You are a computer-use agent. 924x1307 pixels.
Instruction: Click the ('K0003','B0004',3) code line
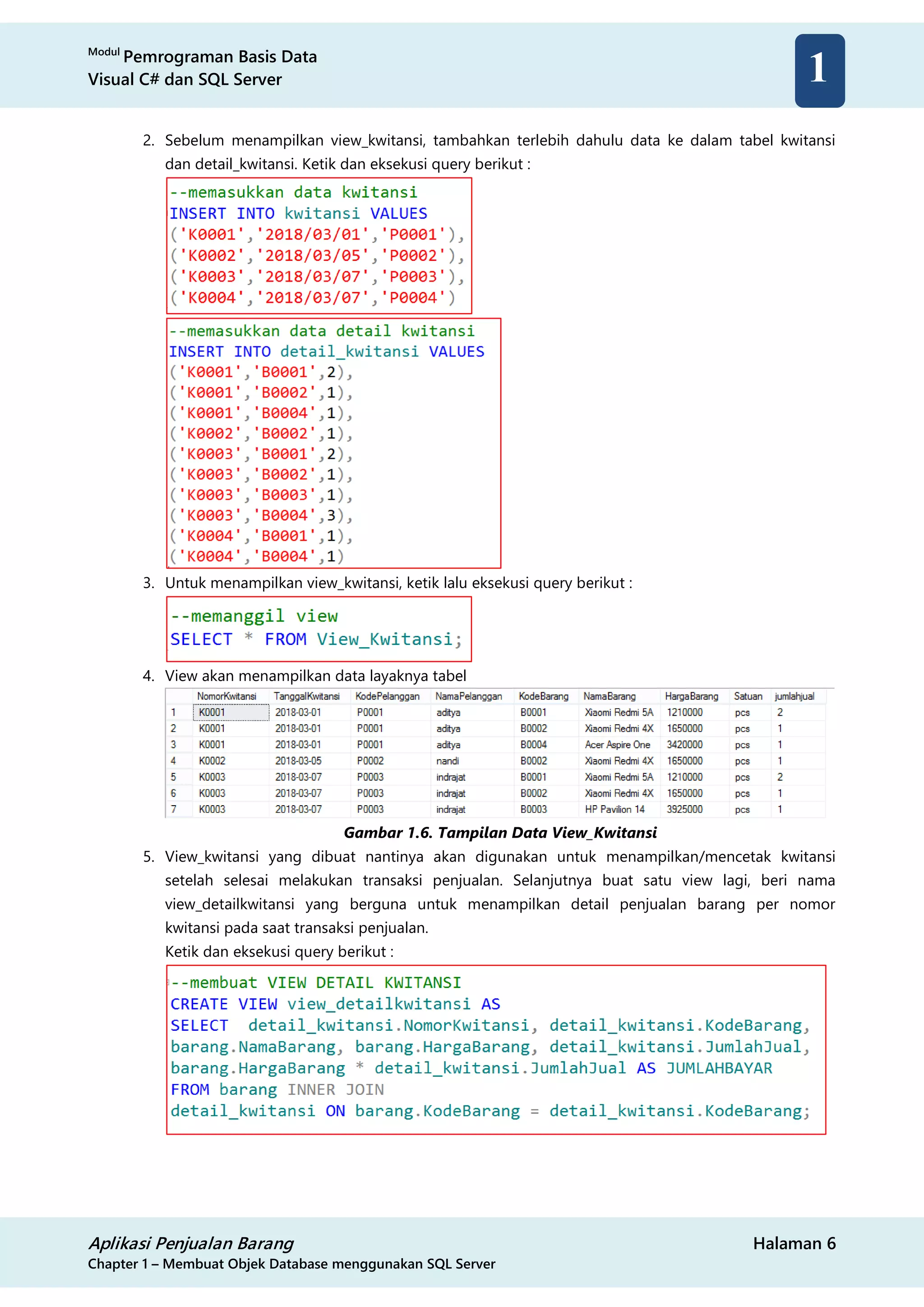click(x=261, y=515)
